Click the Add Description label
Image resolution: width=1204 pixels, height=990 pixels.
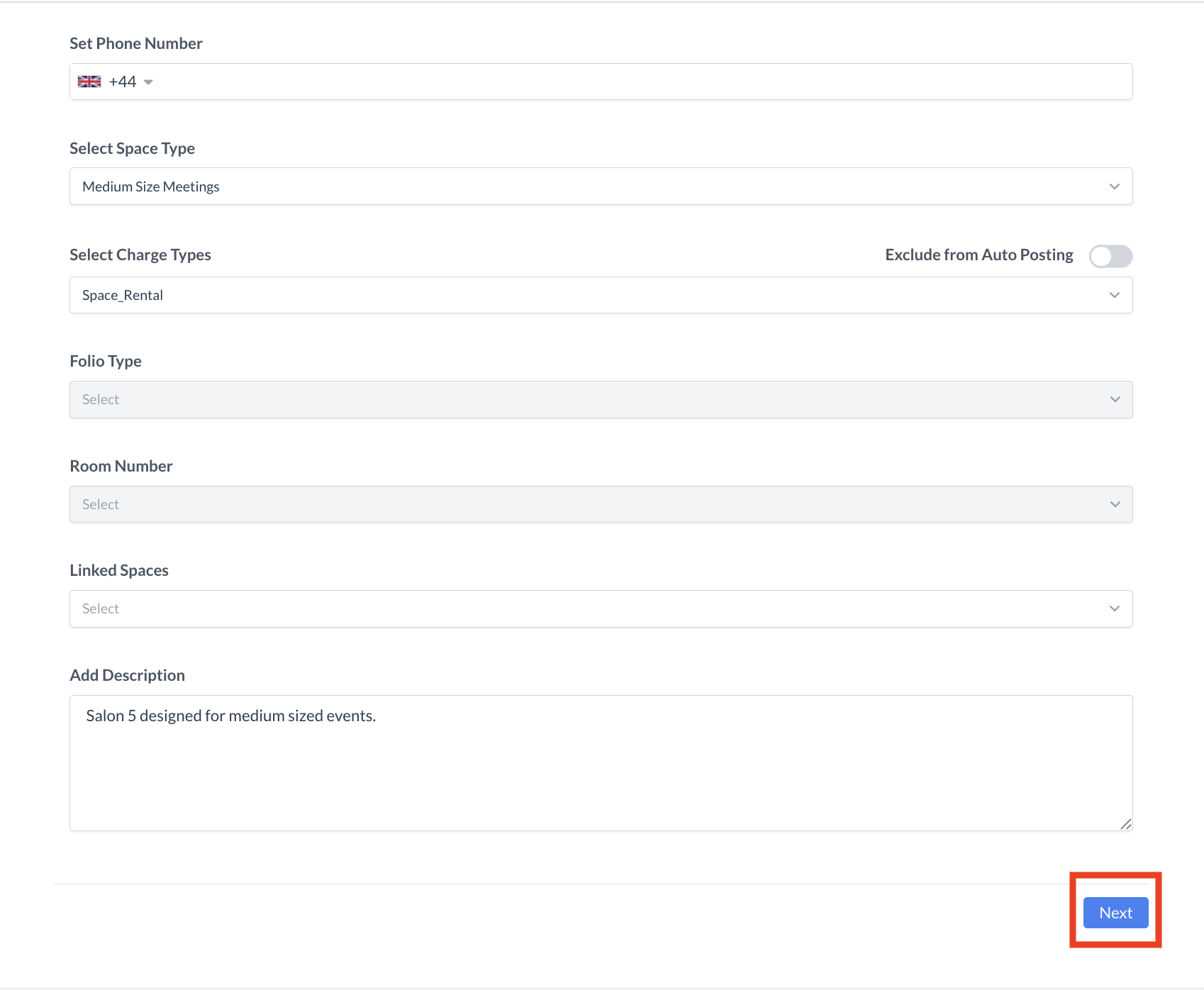point(127,675)
